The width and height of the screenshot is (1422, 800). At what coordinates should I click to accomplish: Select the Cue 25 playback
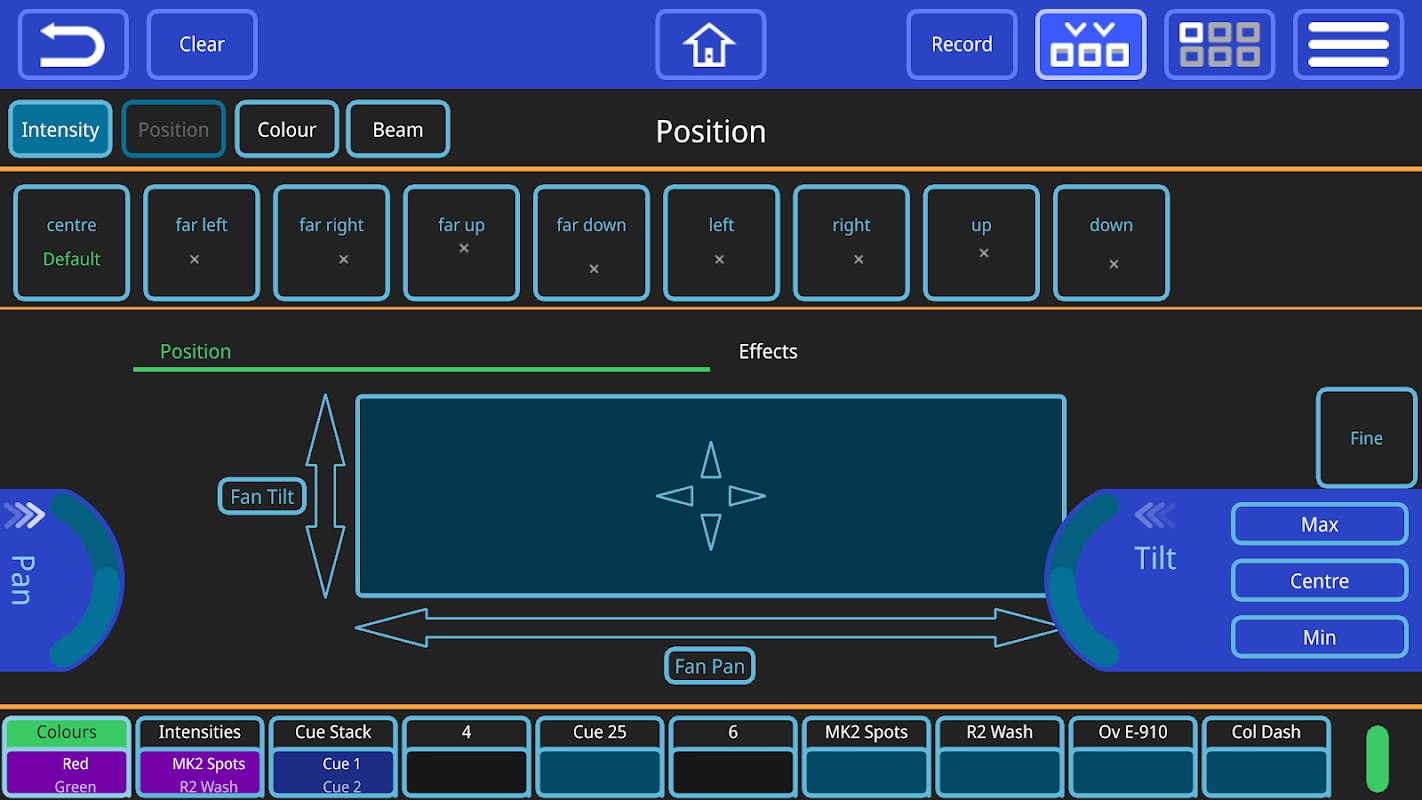click(600, 757)
